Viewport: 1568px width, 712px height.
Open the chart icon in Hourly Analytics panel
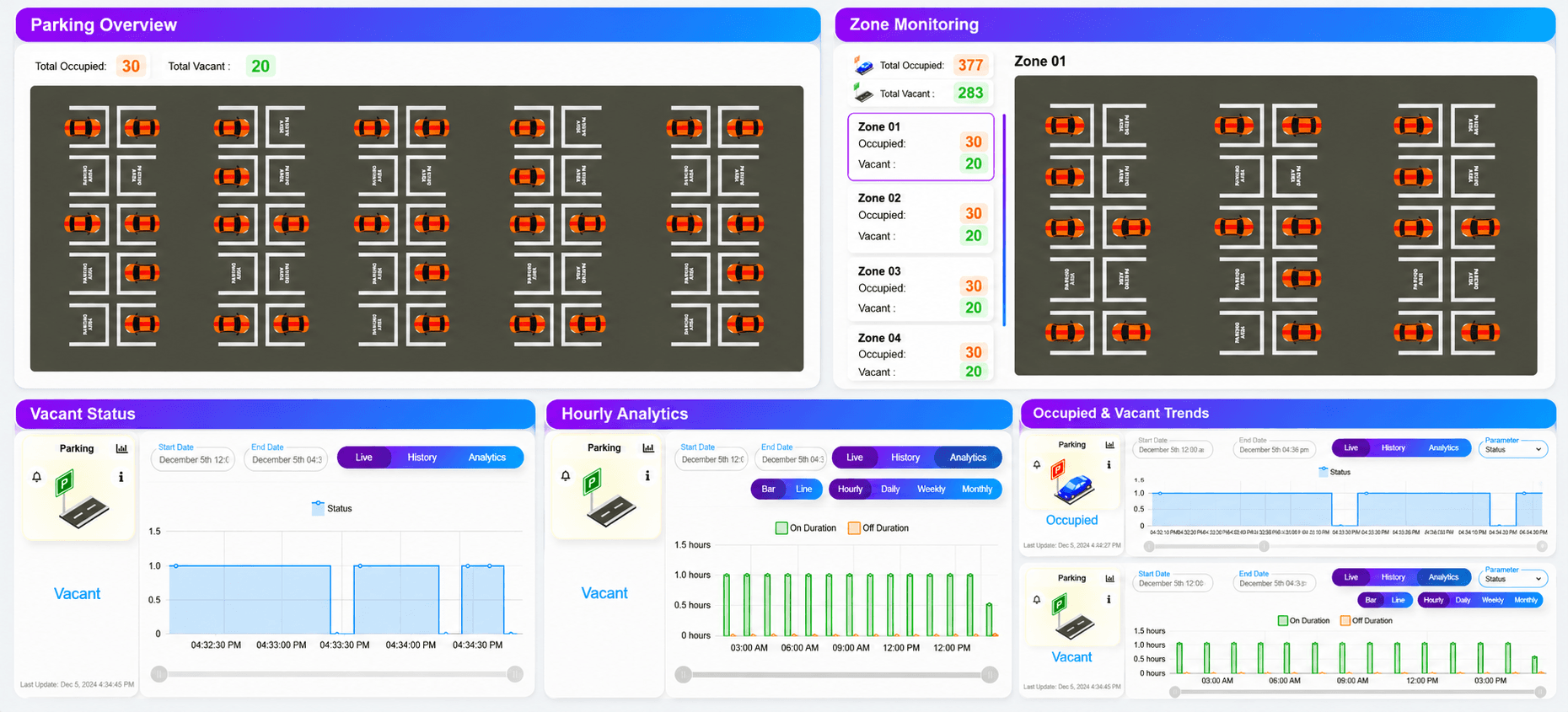coord(648,447)
